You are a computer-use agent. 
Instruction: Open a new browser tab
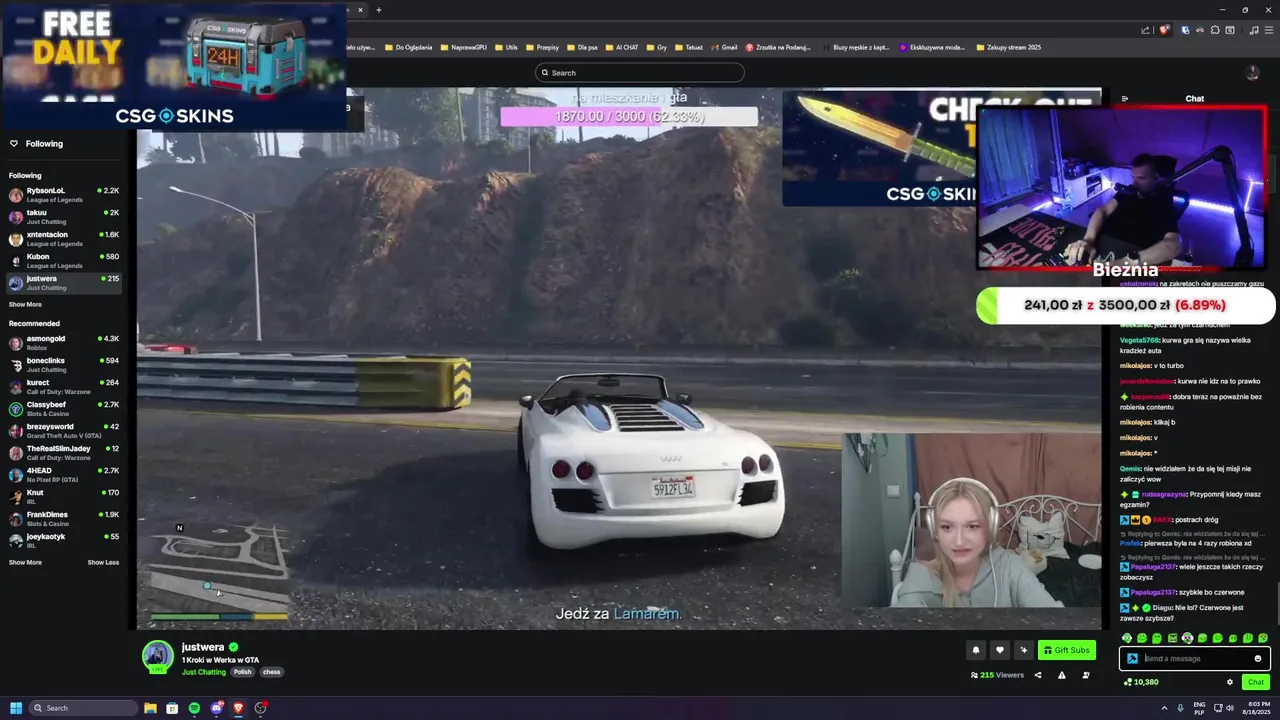click(379, 10)
